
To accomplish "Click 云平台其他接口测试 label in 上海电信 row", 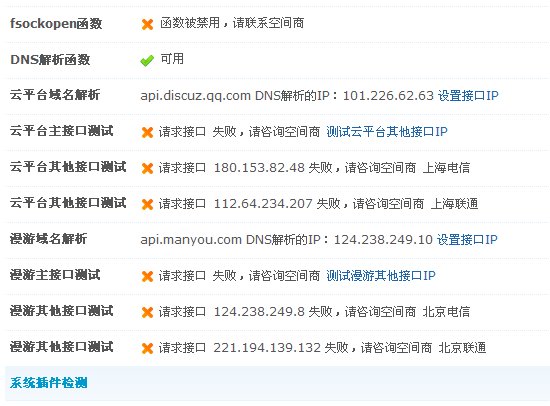I will pyautogui.click(x=68, y=167).
